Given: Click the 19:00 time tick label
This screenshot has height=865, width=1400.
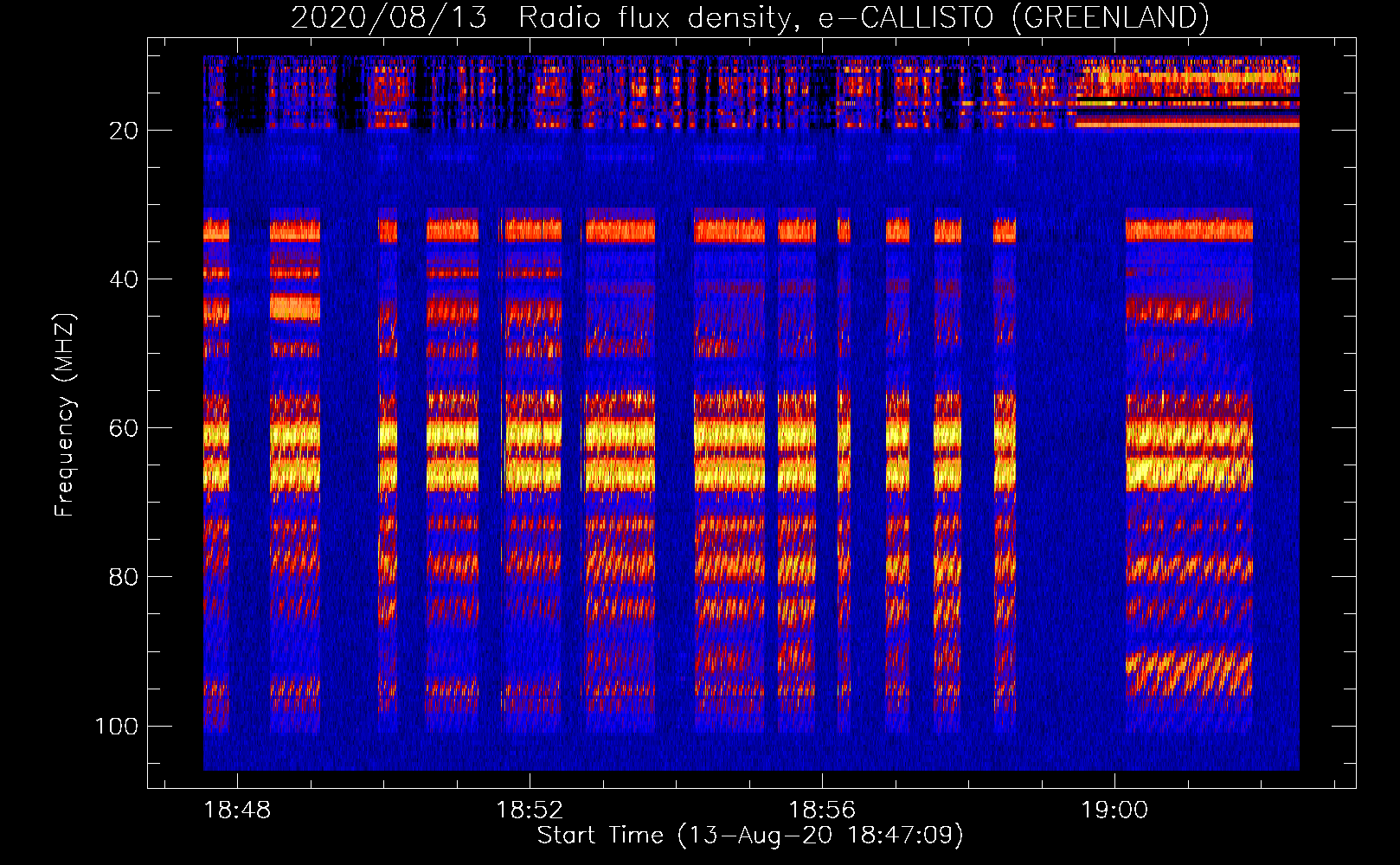Looking at the screenshot, I should pyautogui.click(x=1114, y=811).
